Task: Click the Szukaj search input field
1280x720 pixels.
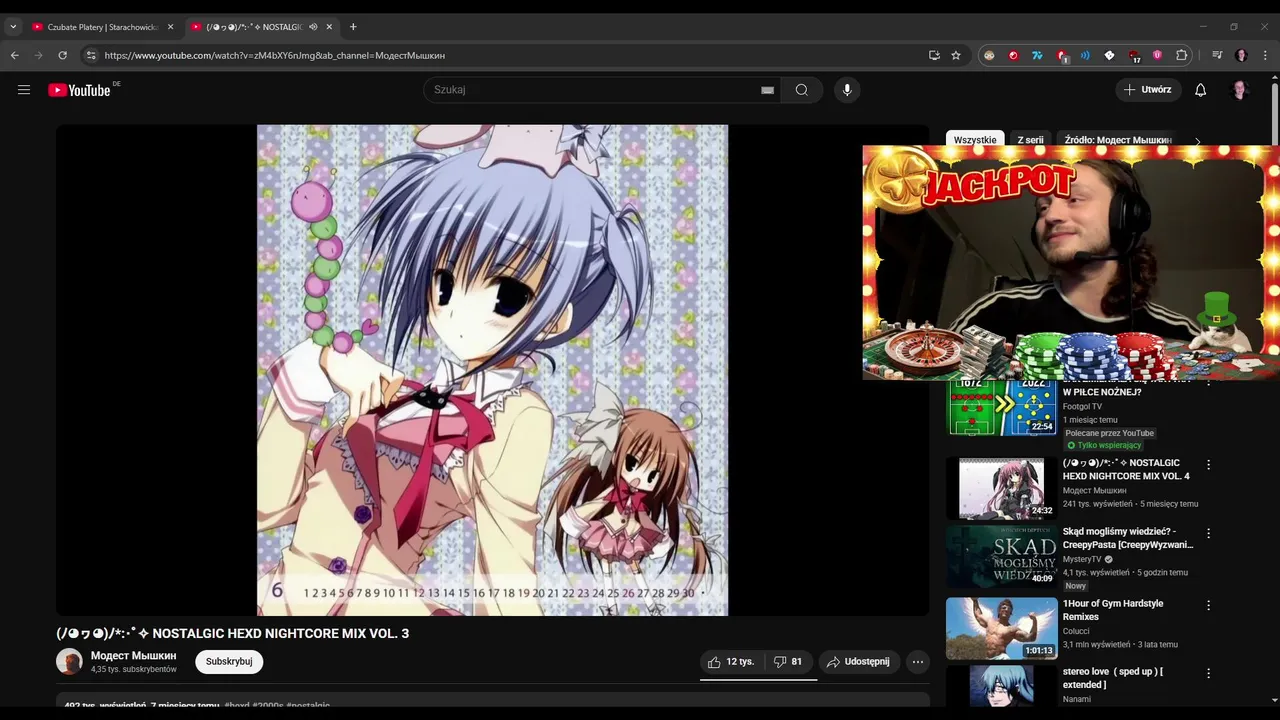Action: pos(594,90)
